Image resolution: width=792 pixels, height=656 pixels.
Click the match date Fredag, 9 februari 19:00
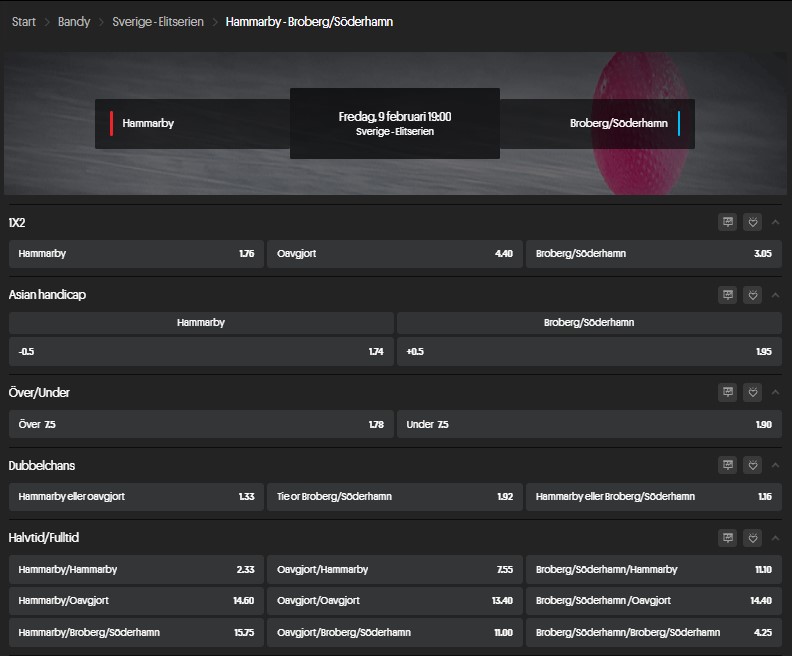[x=394, y=117]
